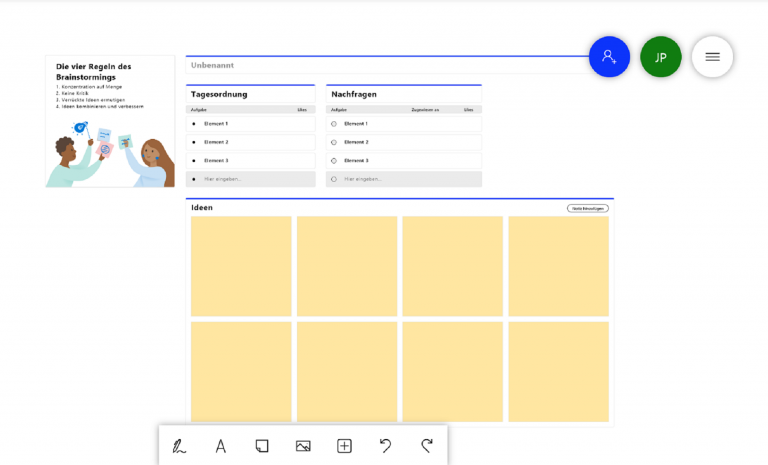Screen dimensions: 768x465
Task: Click the Die vier Regeln des Brainstormings title
Action: [x=94, y=72]
